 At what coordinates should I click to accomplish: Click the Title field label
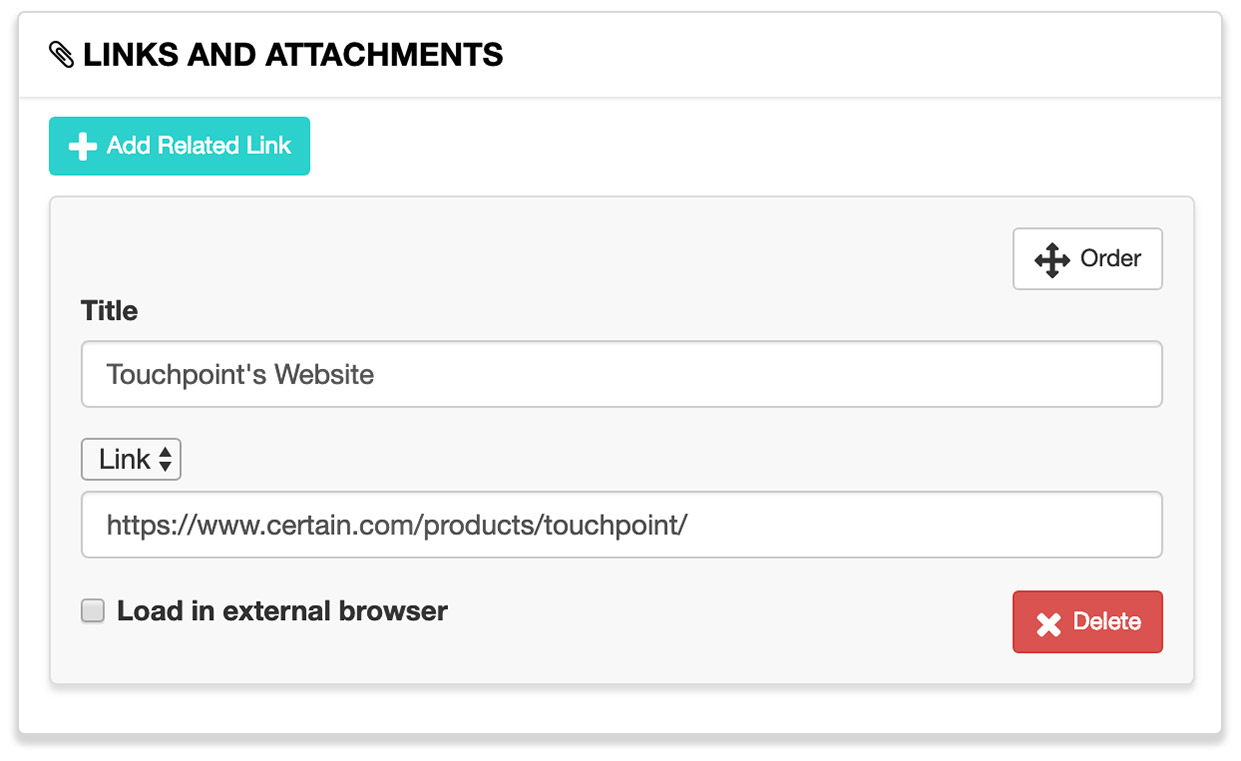tap(109, 311)
